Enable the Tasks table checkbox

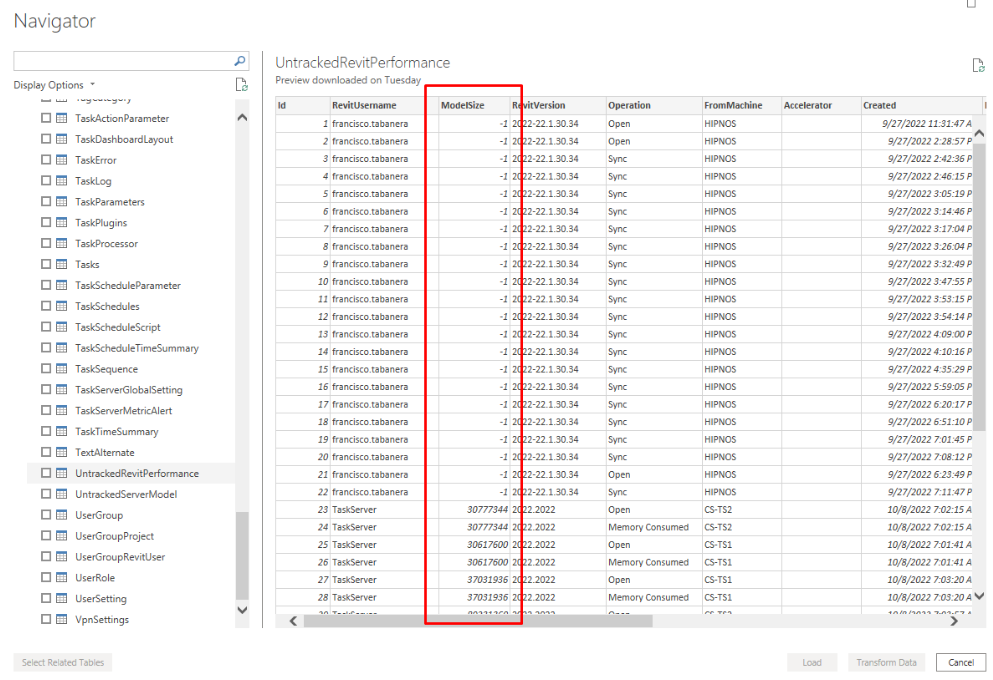(x=46, y=264)
